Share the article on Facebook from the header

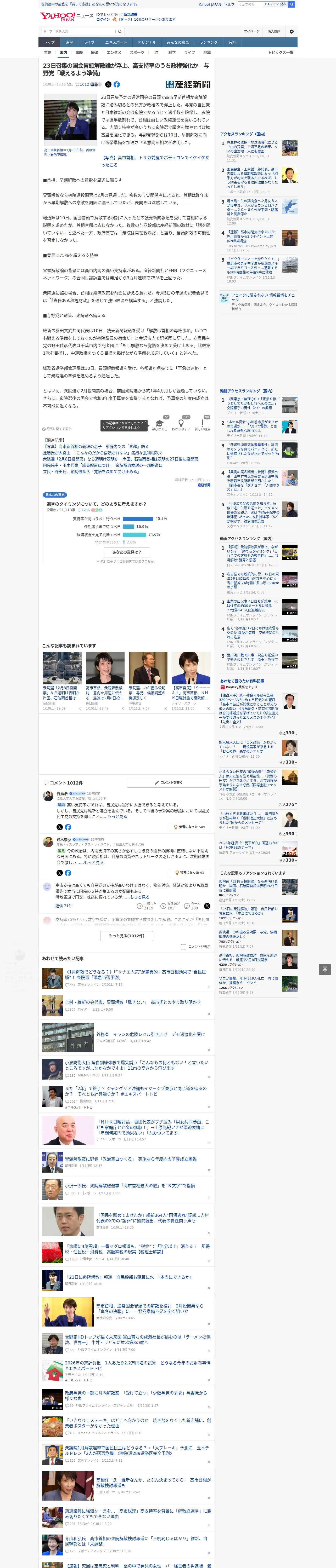pyautogui.click(x=116, y=85)
